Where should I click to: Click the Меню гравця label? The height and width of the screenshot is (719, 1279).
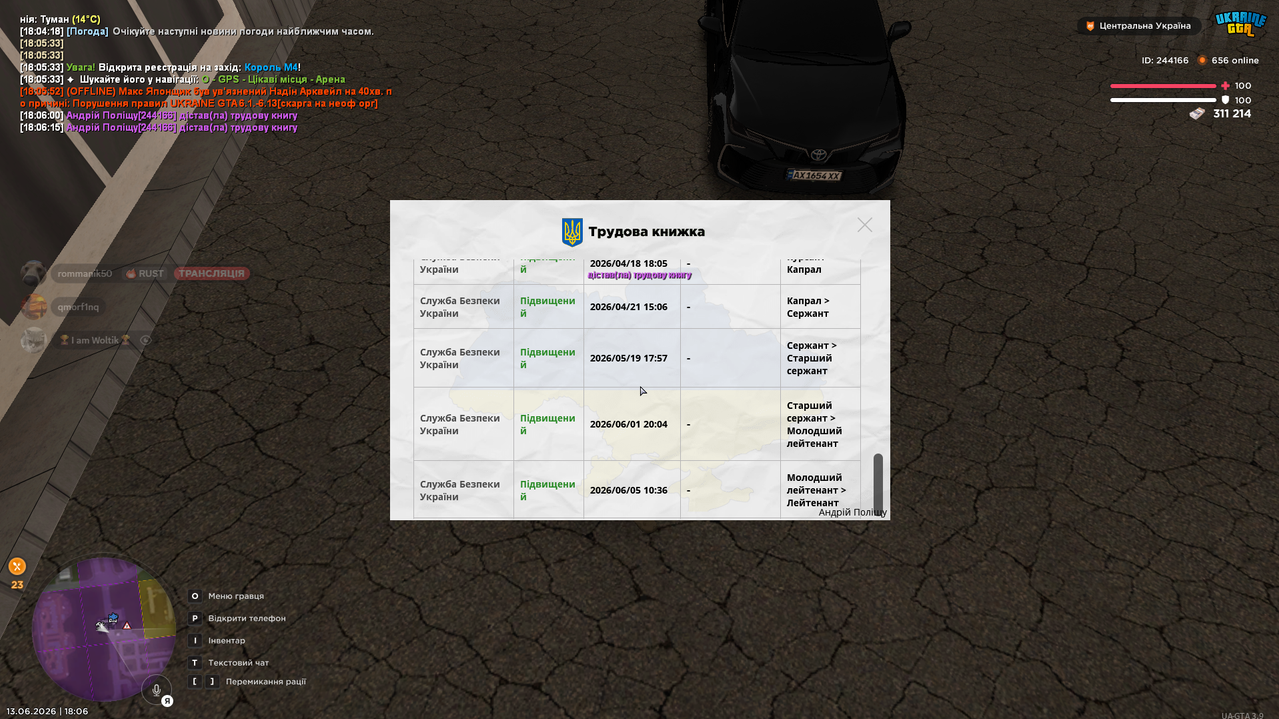(x=236, y=596)
